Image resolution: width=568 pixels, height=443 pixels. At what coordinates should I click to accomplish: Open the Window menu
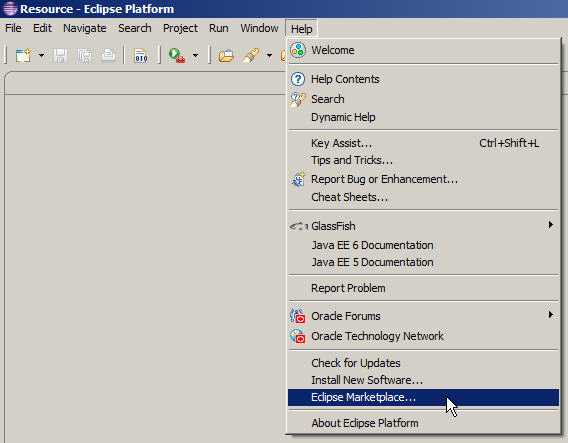(x=259, y=28)
